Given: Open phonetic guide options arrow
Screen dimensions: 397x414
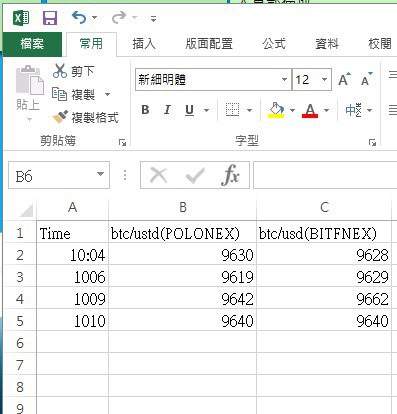Looking at the screenshot, I should click(369, 110).
